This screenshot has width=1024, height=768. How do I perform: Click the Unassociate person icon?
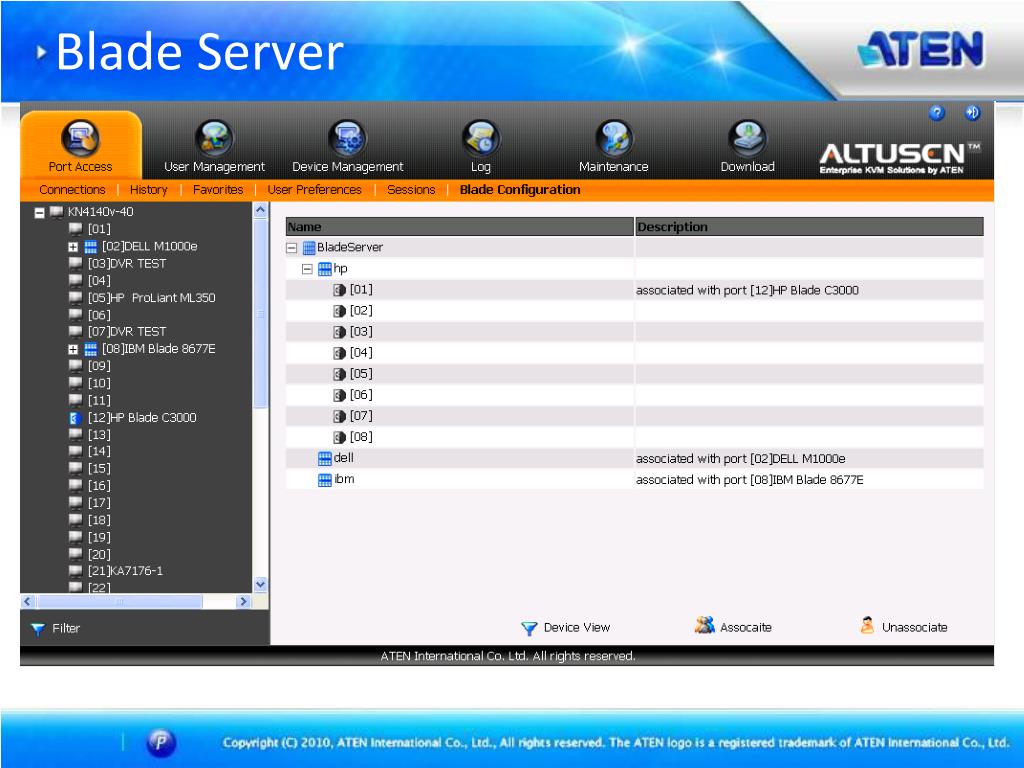867,626
